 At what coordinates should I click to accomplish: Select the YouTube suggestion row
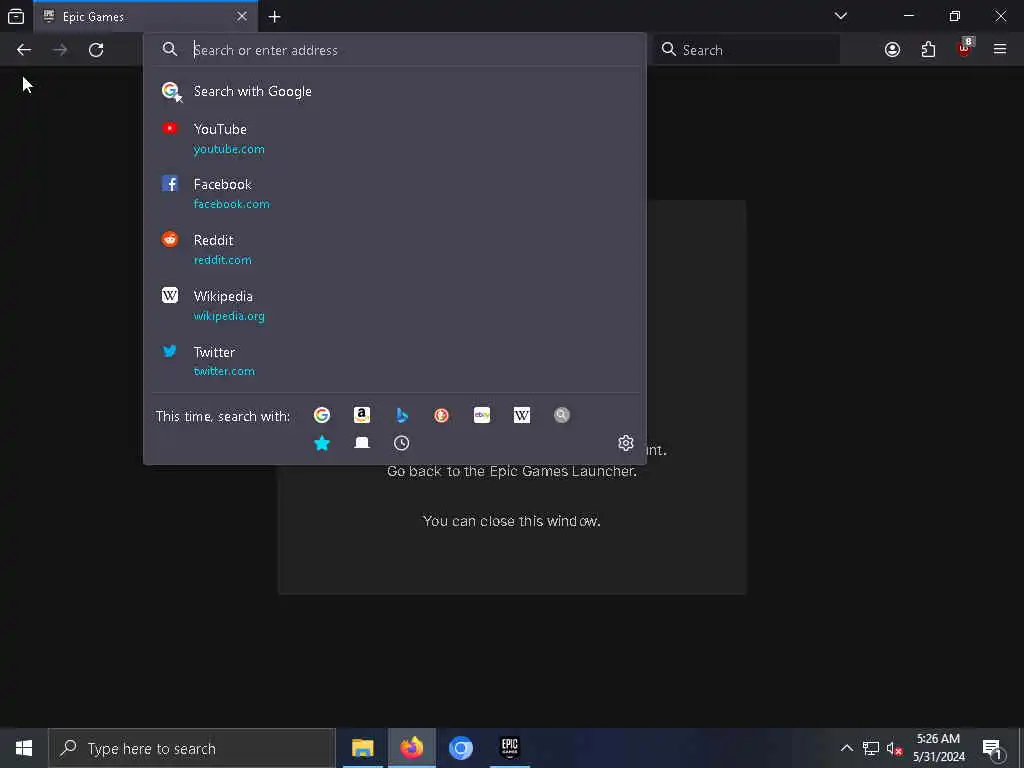tap(394, 138)
